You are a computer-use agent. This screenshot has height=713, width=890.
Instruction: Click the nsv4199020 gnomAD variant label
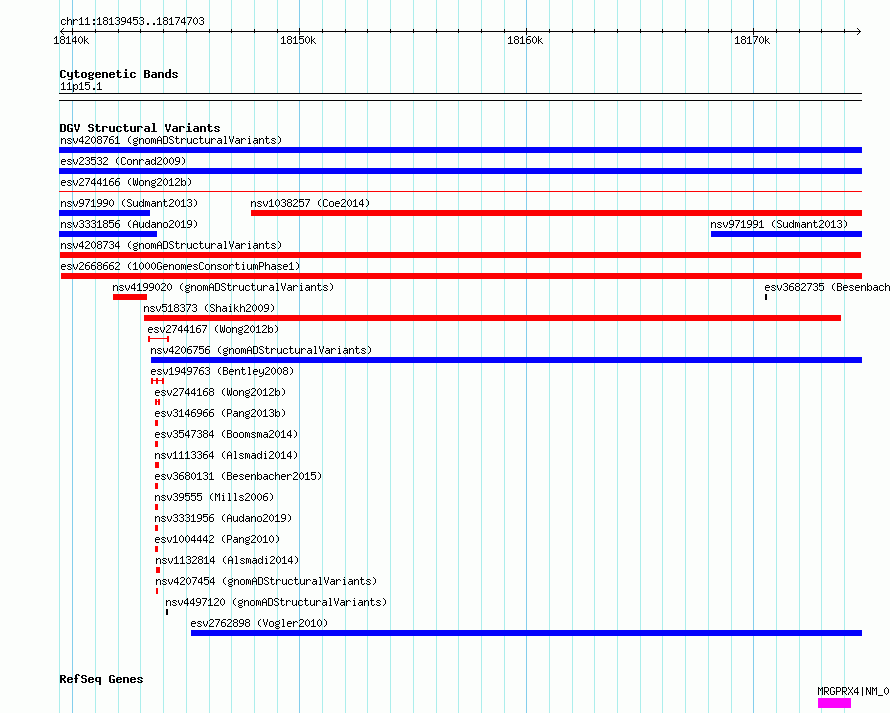click(223, 287)
